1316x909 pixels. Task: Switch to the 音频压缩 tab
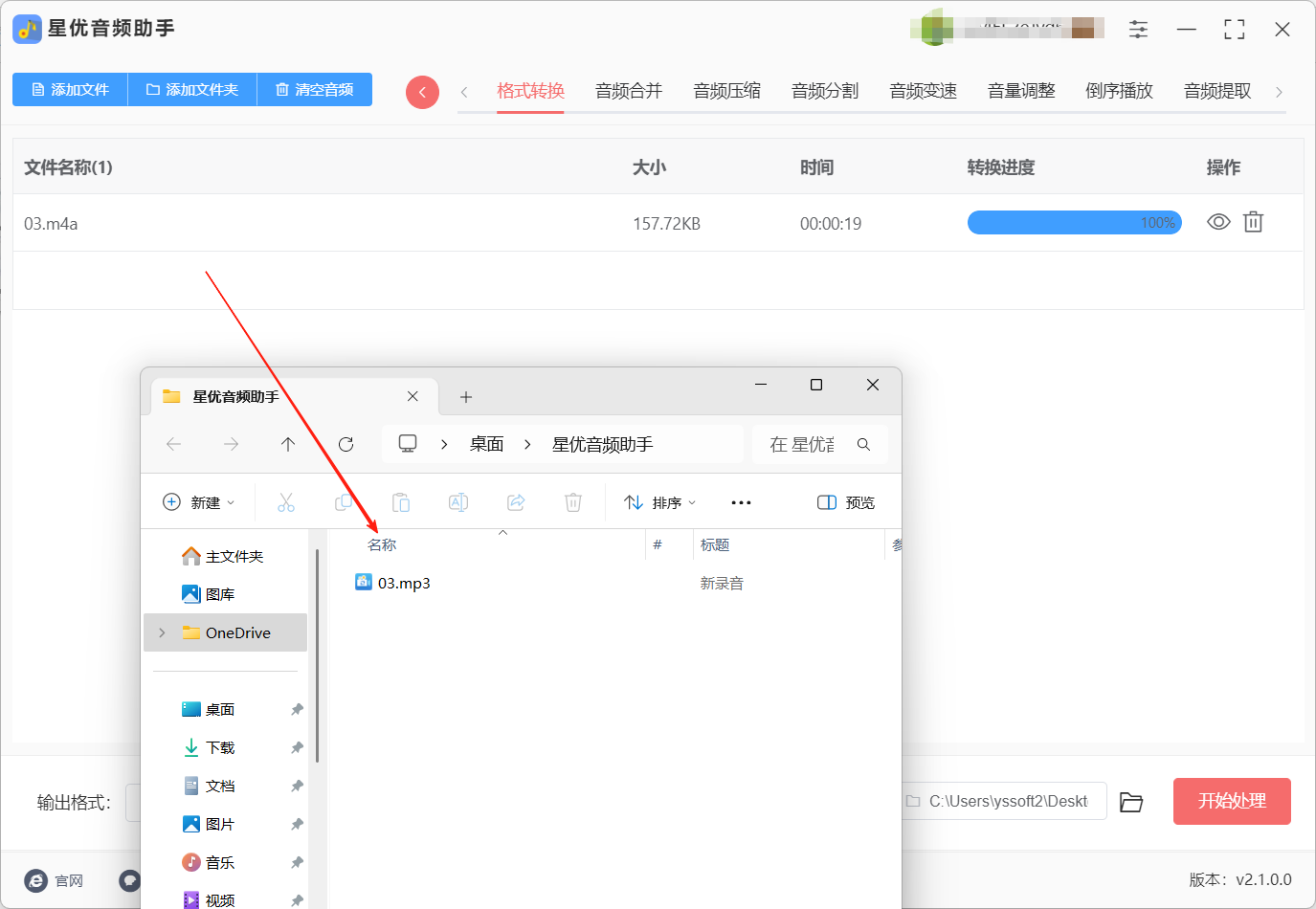pos(727,91)
